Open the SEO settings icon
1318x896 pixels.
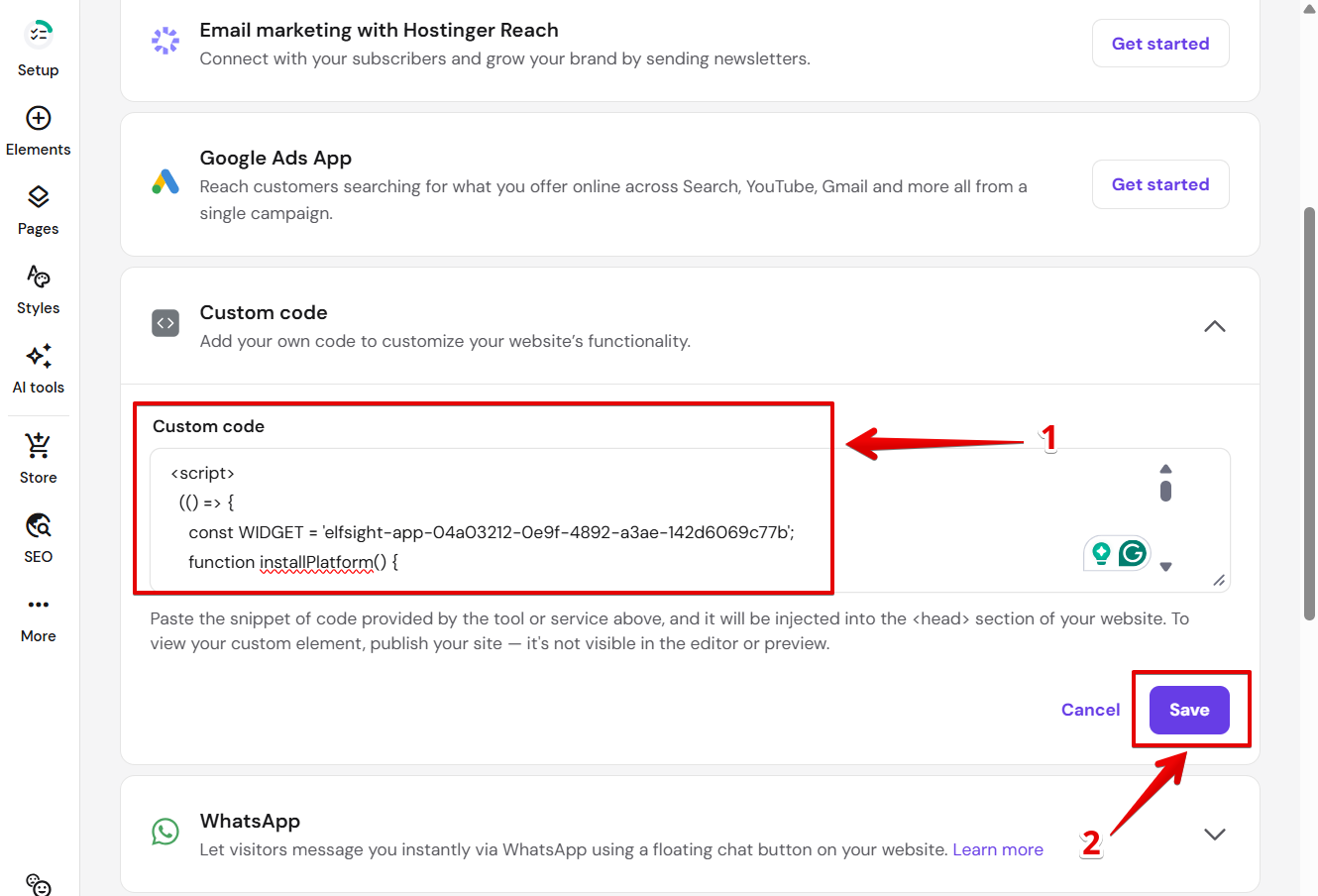pyautogui.click(x=38, y=525)
